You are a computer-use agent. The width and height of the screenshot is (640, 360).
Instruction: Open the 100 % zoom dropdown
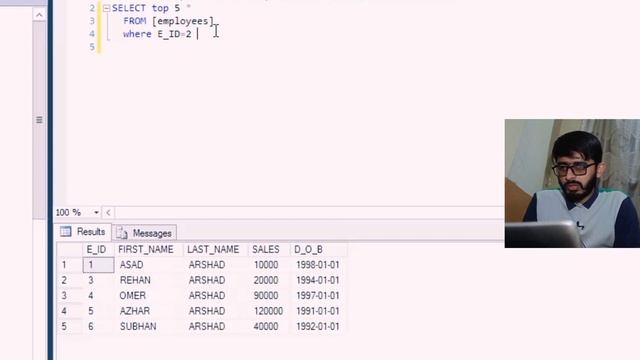tap(96, 213)
